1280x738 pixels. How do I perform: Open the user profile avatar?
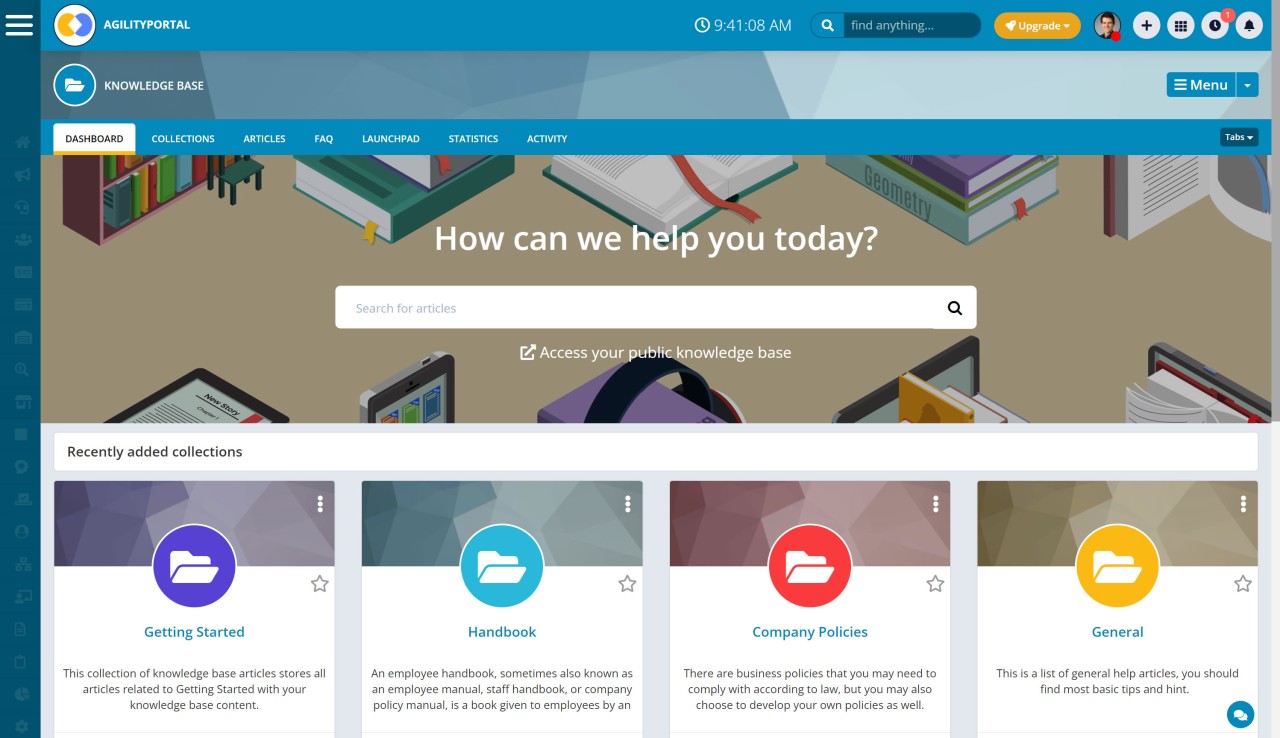[1107, 26]
